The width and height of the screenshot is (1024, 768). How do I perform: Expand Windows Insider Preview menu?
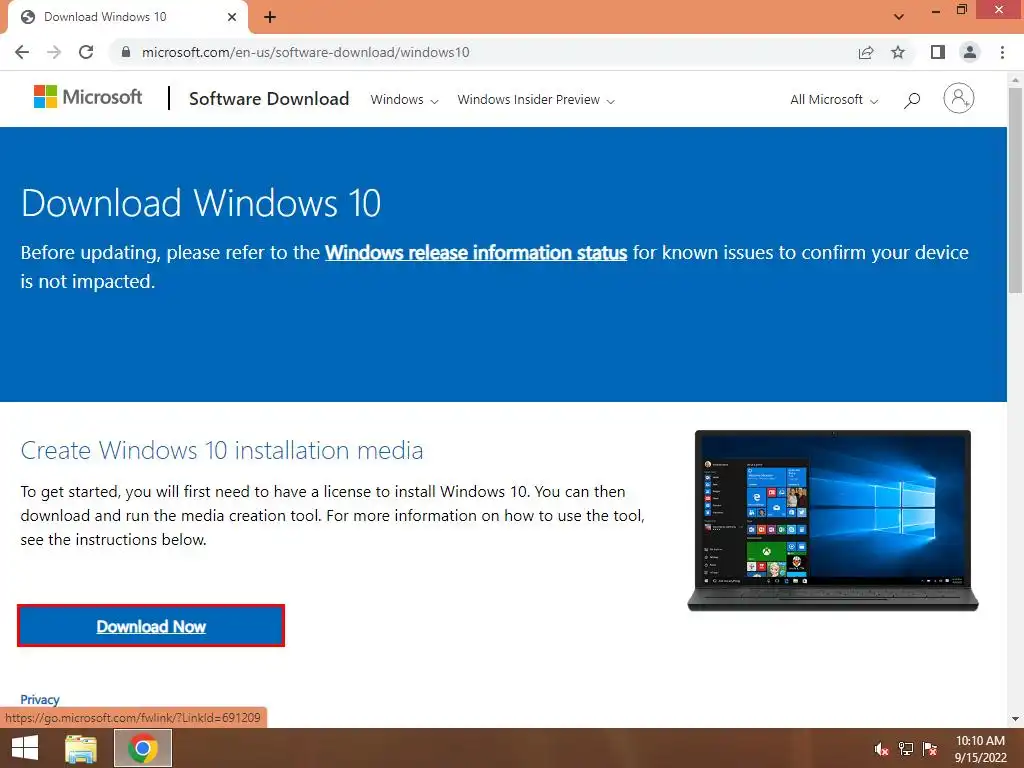click(536, 100)
